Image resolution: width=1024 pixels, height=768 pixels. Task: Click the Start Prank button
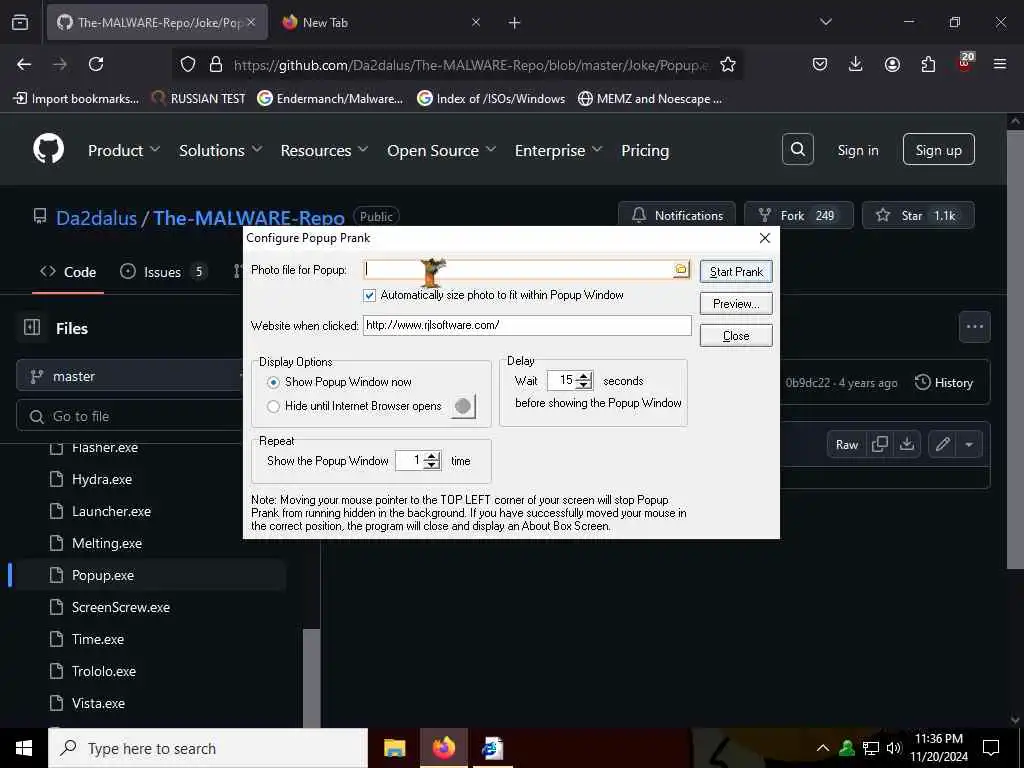736,272
